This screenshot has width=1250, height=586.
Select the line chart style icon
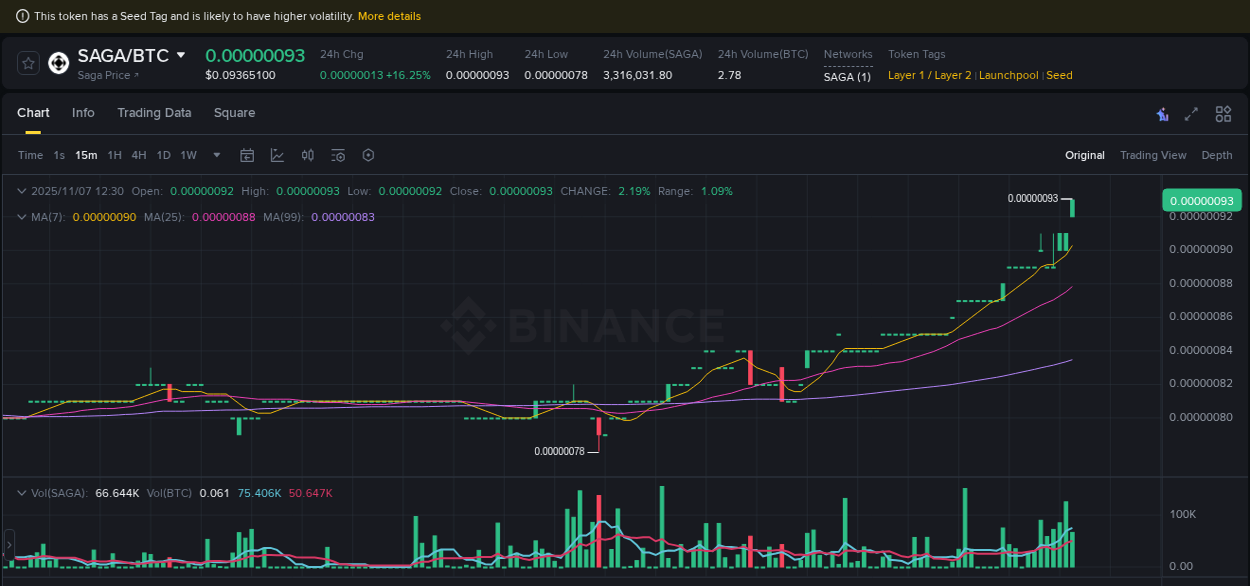(x=277, y=155)
